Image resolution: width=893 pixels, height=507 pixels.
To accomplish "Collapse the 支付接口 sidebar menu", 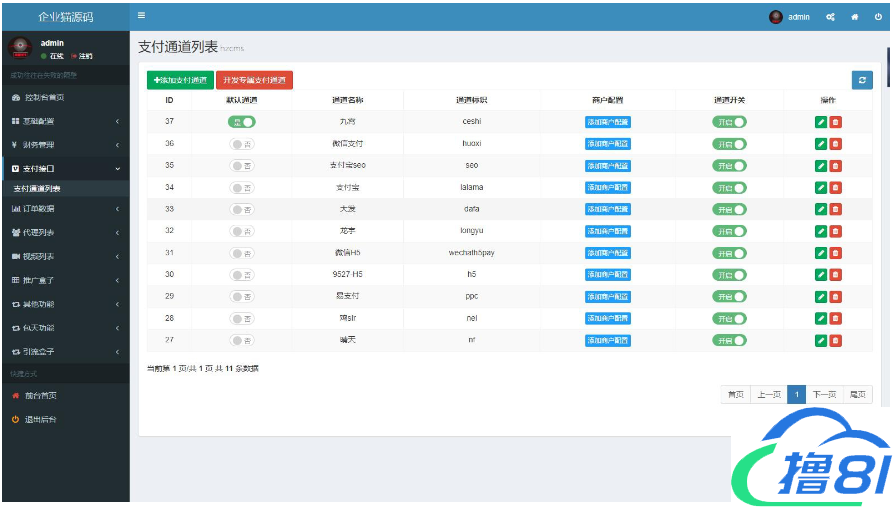I will (65, 169).
